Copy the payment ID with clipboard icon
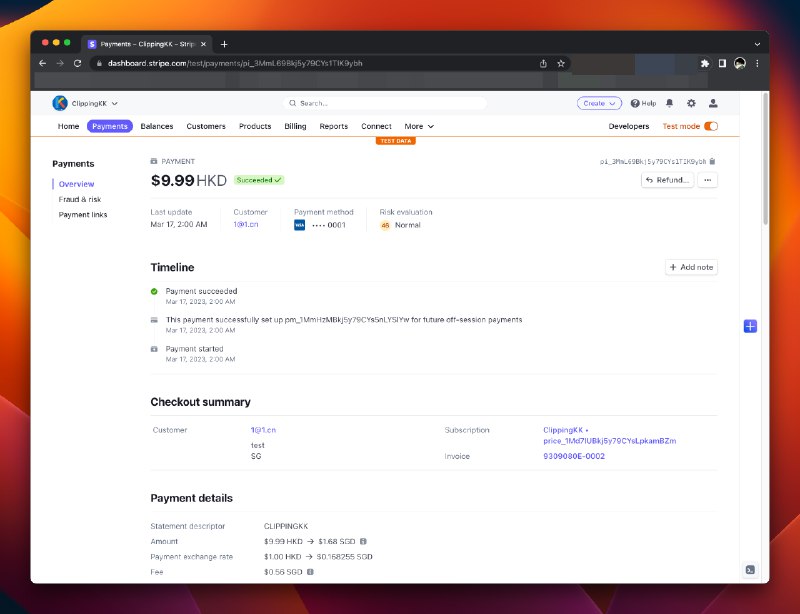Screen dimensions: 800x614 [712, 161]
